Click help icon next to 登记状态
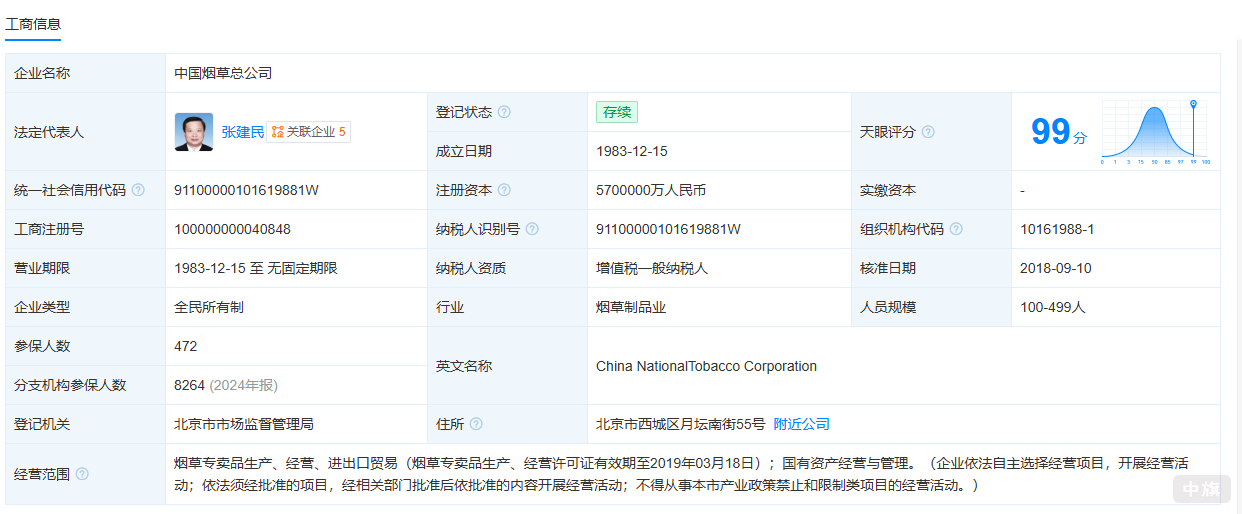The height and width of the screenshot is (514, 1242). point(504,112)
